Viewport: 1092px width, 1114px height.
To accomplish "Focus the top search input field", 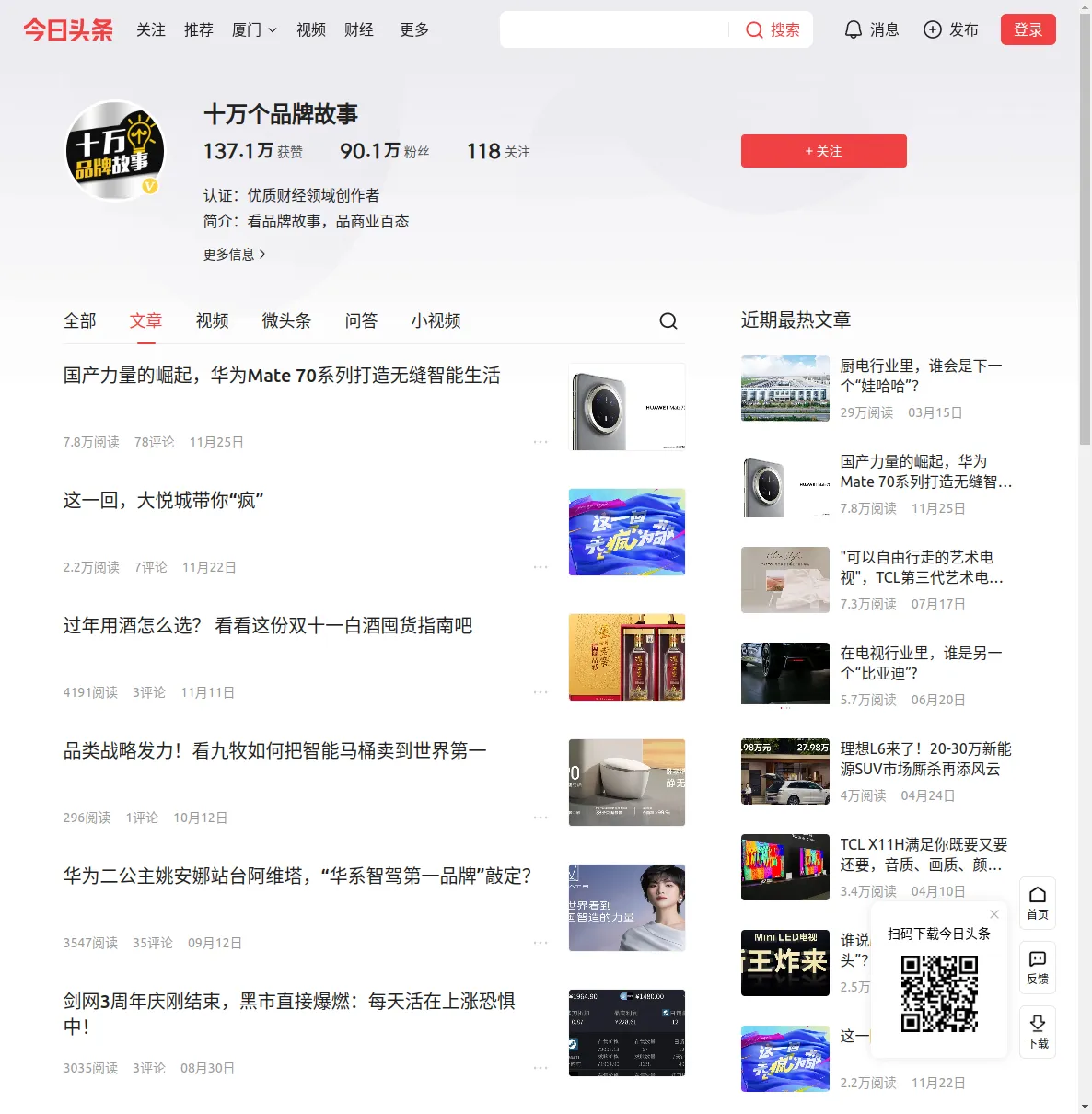I will point(615,29).
